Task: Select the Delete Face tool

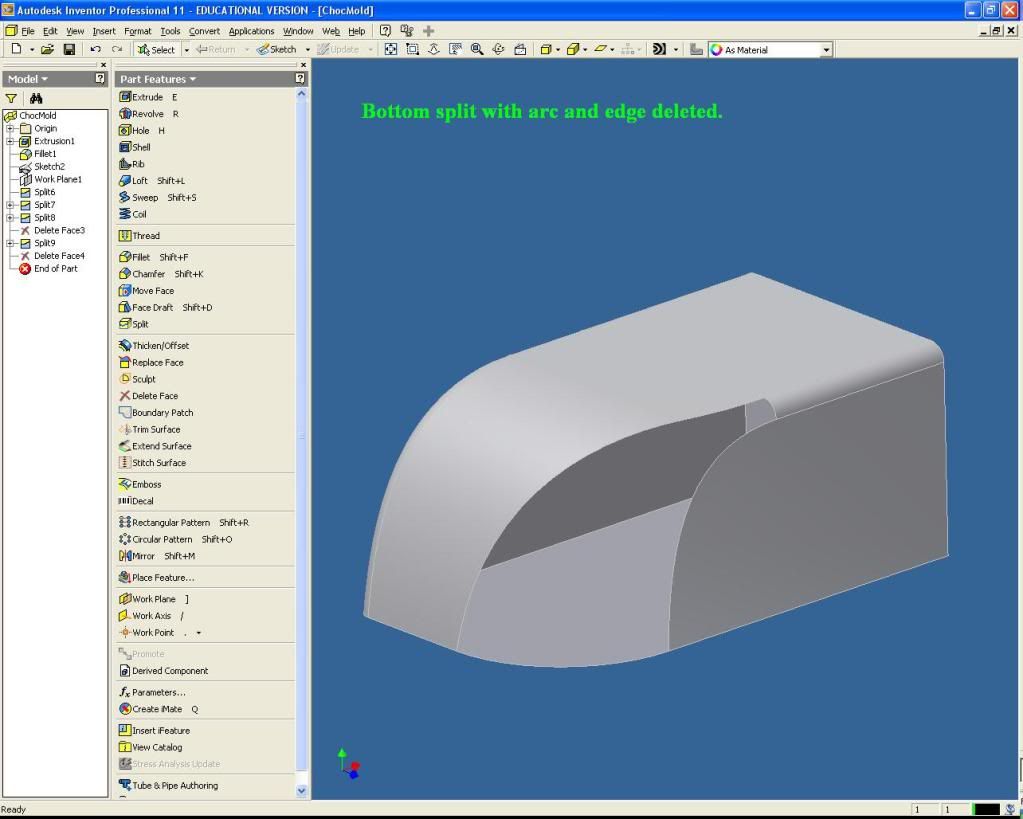Action: [x=154, y=396]
